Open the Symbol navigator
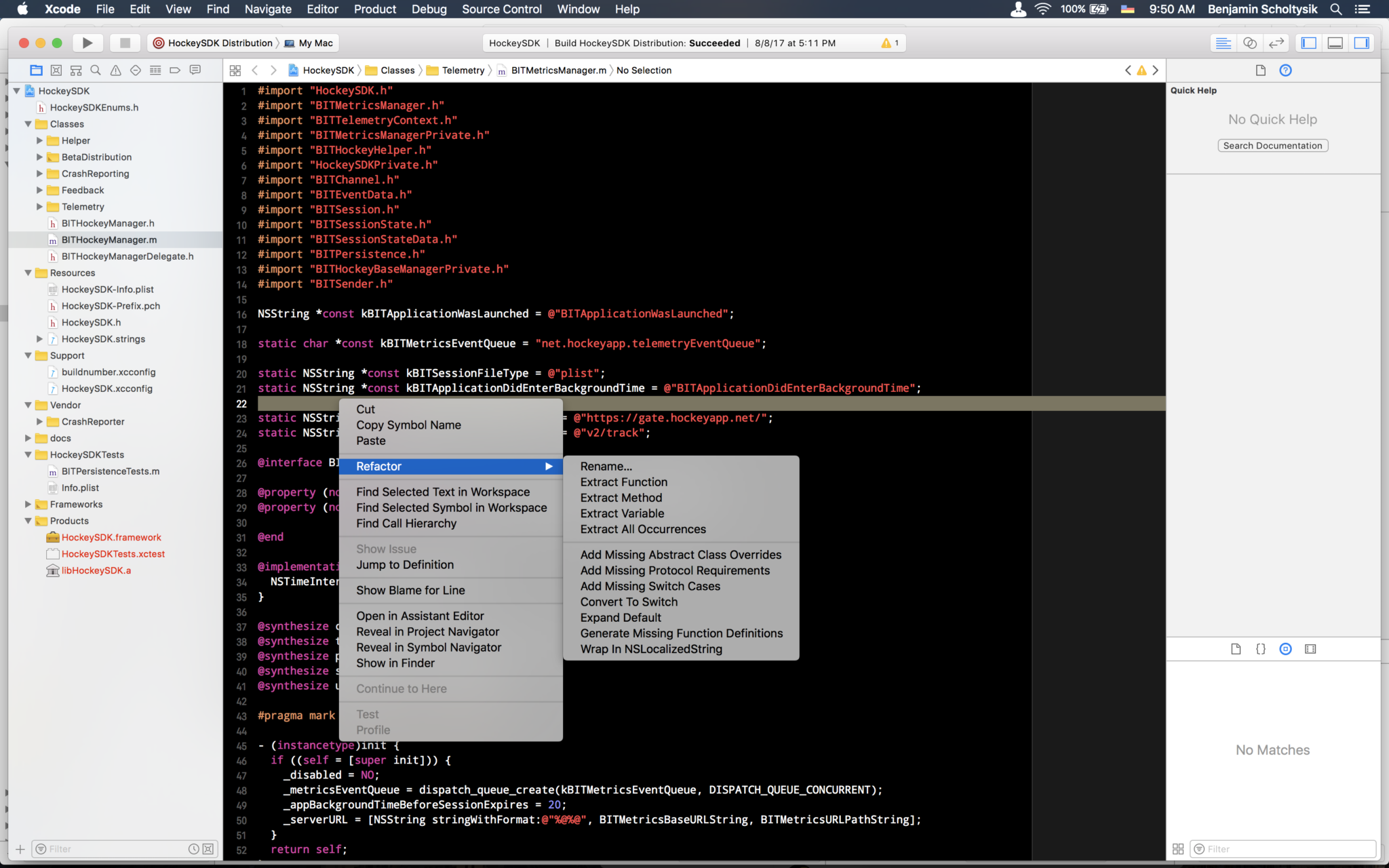This screenshot has height=868, width=1389. pyautogui.click(x=76, y=70)
